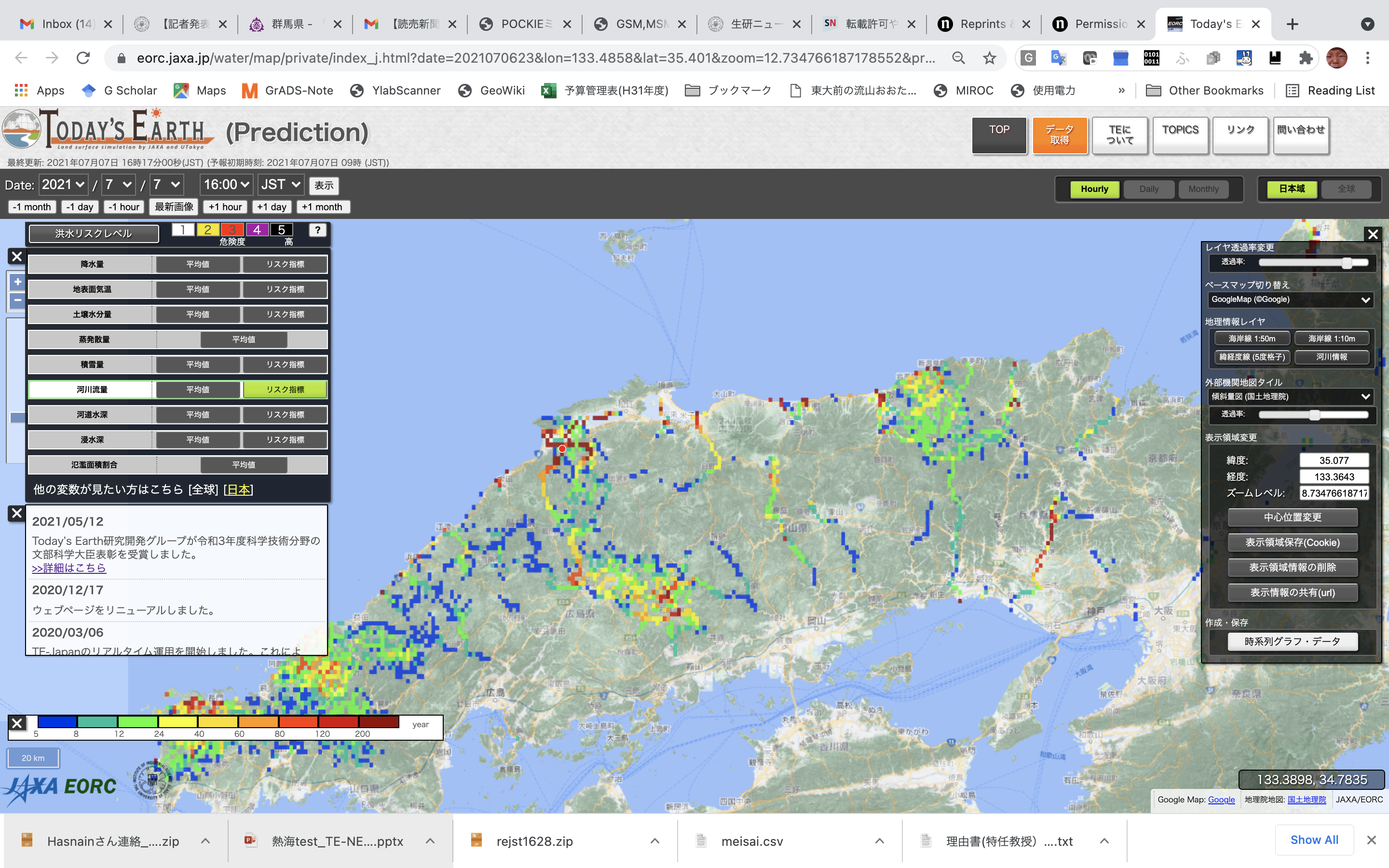
Task: Click the map zoom in plus button
Action: 18,282
